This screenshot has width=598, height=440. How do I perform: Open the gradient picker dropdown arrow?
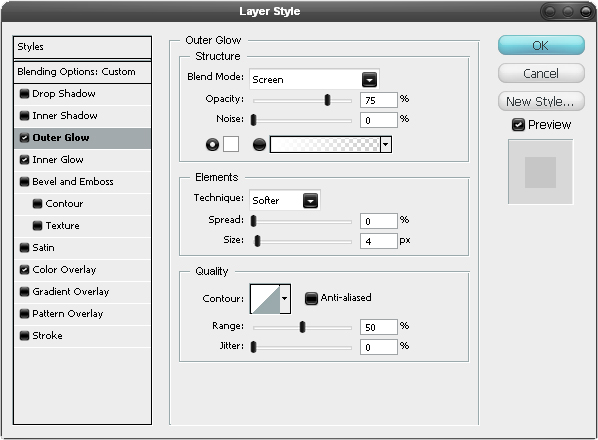coord(386,145)
